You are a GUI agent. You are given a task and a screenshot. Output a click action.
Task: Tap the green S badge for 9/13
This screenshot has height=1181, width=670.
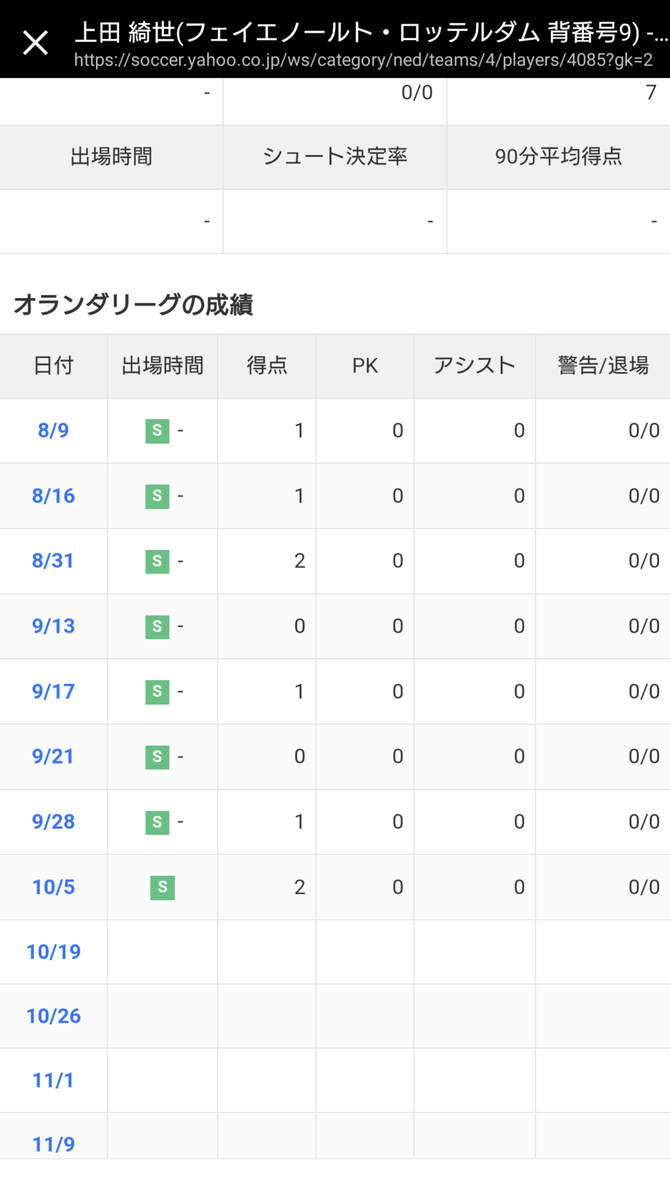pos(157,626)
